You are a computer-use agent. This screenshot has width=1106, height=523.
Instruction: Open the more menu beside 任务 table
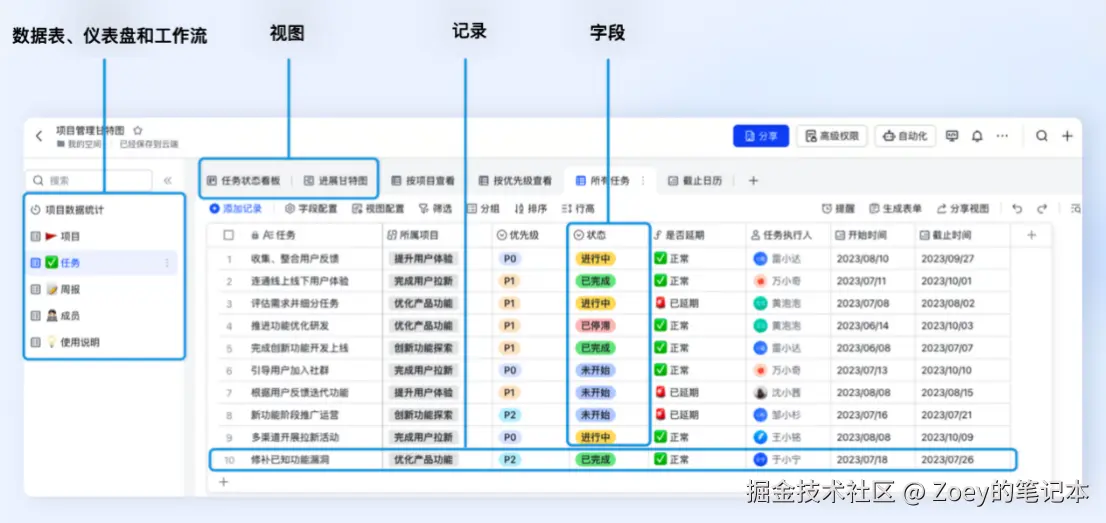pos(167,263)
